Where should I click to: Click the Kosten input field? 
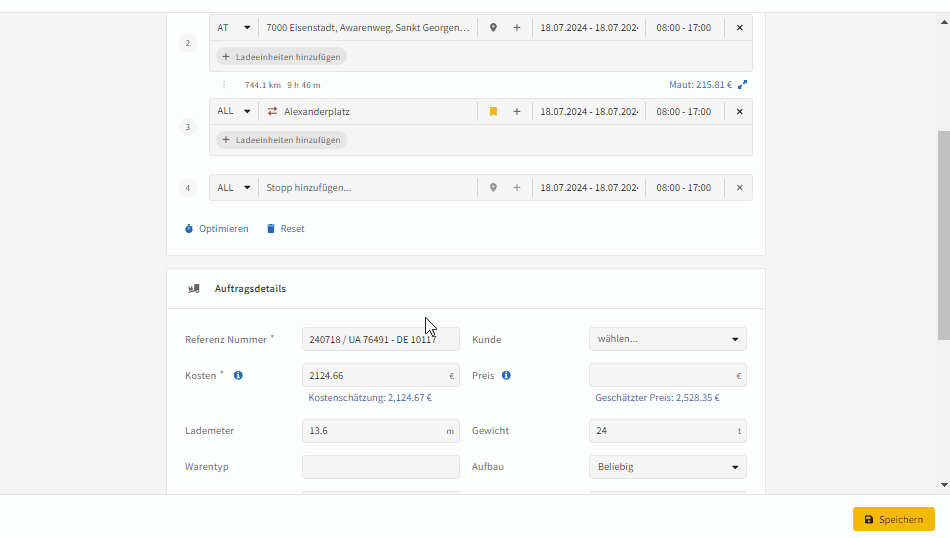point(380,376)
